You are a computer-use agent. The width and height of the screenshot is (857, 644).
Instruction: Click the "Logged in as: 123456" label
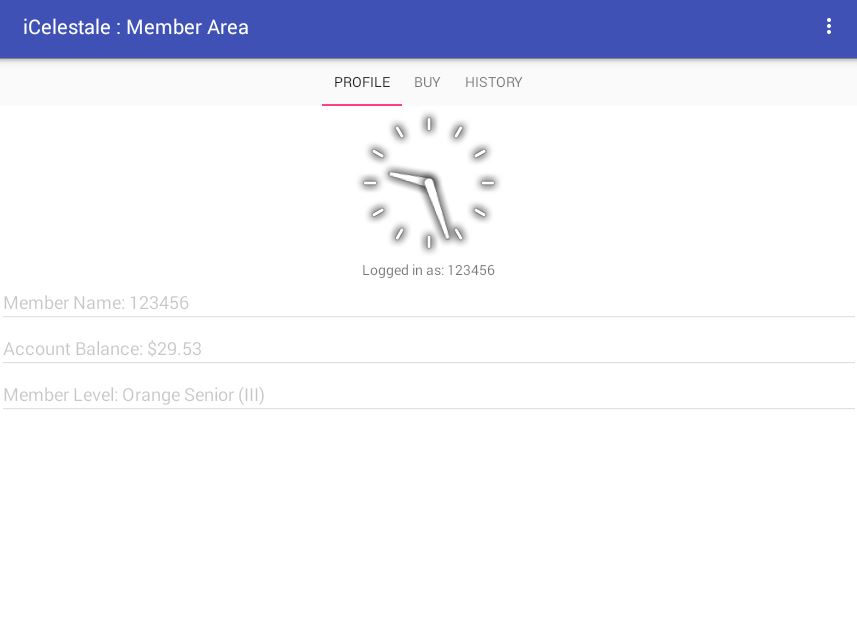tap(428, 270)
